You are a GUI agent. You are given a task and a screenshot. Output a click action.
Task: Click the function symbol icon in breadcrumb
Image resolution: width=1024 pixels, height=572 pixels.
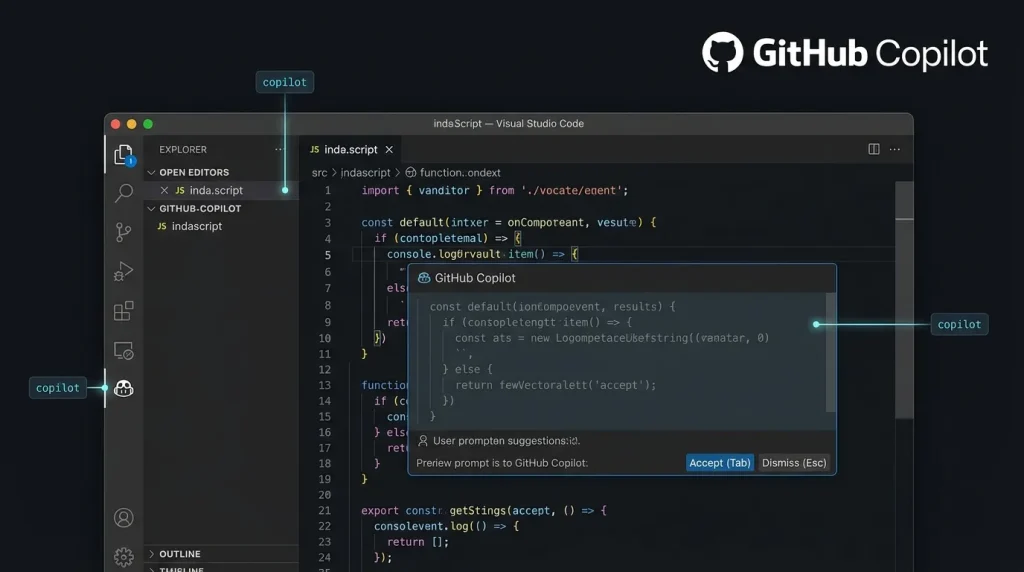tap(411, 172)
